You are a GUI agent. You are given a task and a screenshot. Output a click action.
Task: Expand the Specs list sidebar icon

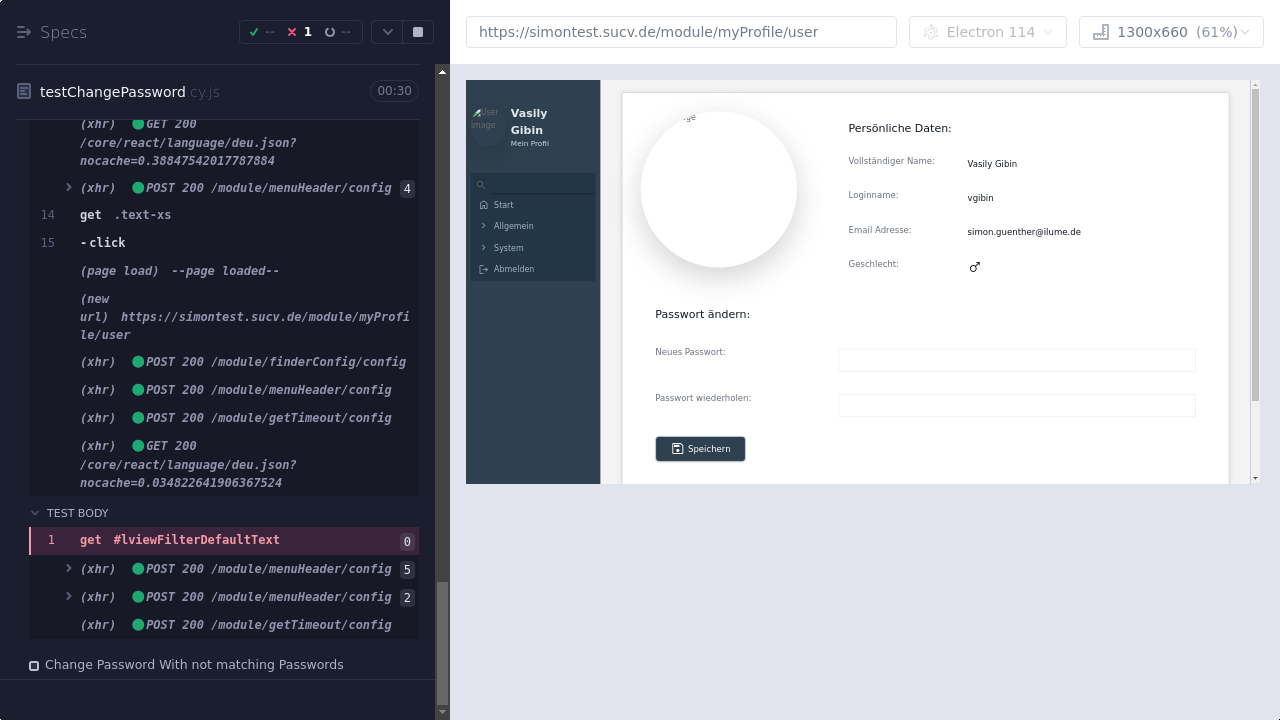(25, 32)
